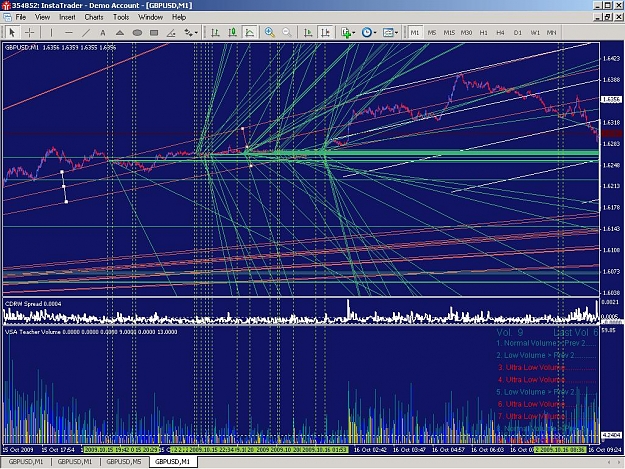
Task: Open the Help menu
Action: [x=179, y=17]
